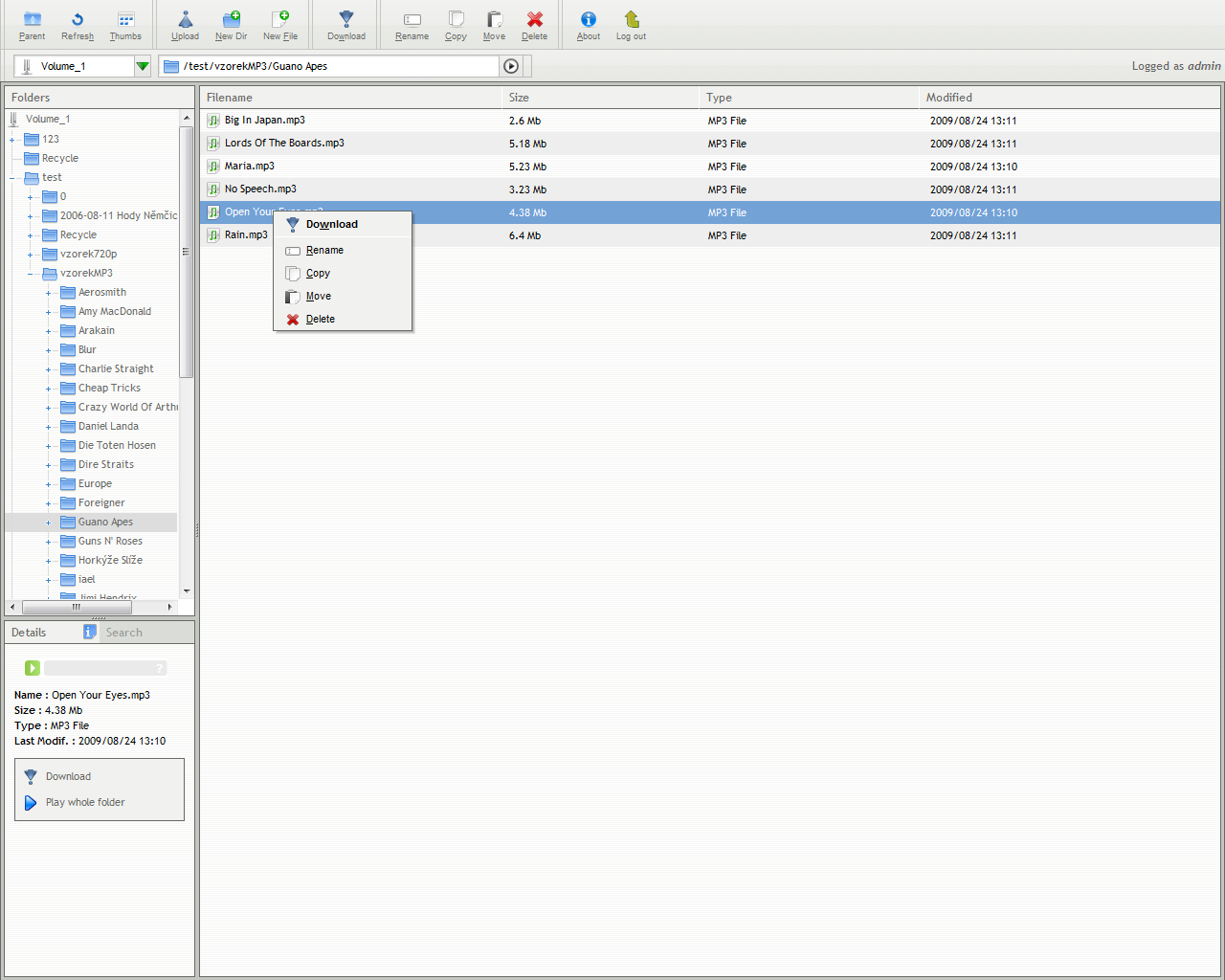Collapse the test folder node
The width and height of the screenshot is (1225, 980).
(x=11, y=178)
